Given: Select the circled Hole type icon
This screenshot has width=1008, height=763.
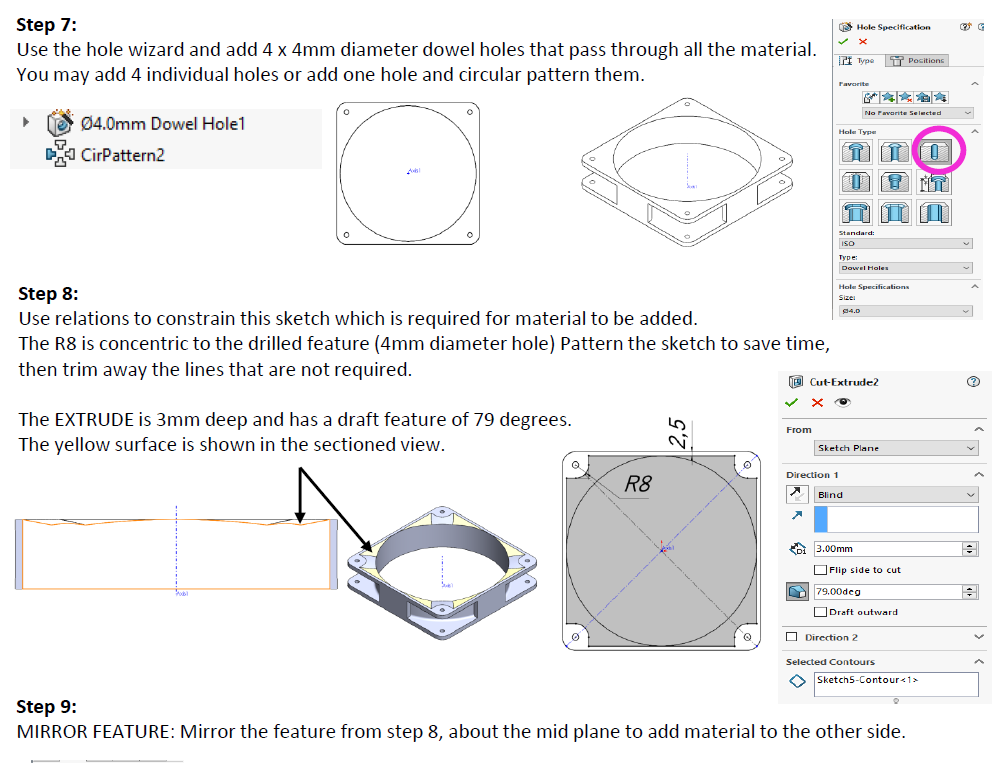Looking at the screenshot, I should [x=934, y=152].
